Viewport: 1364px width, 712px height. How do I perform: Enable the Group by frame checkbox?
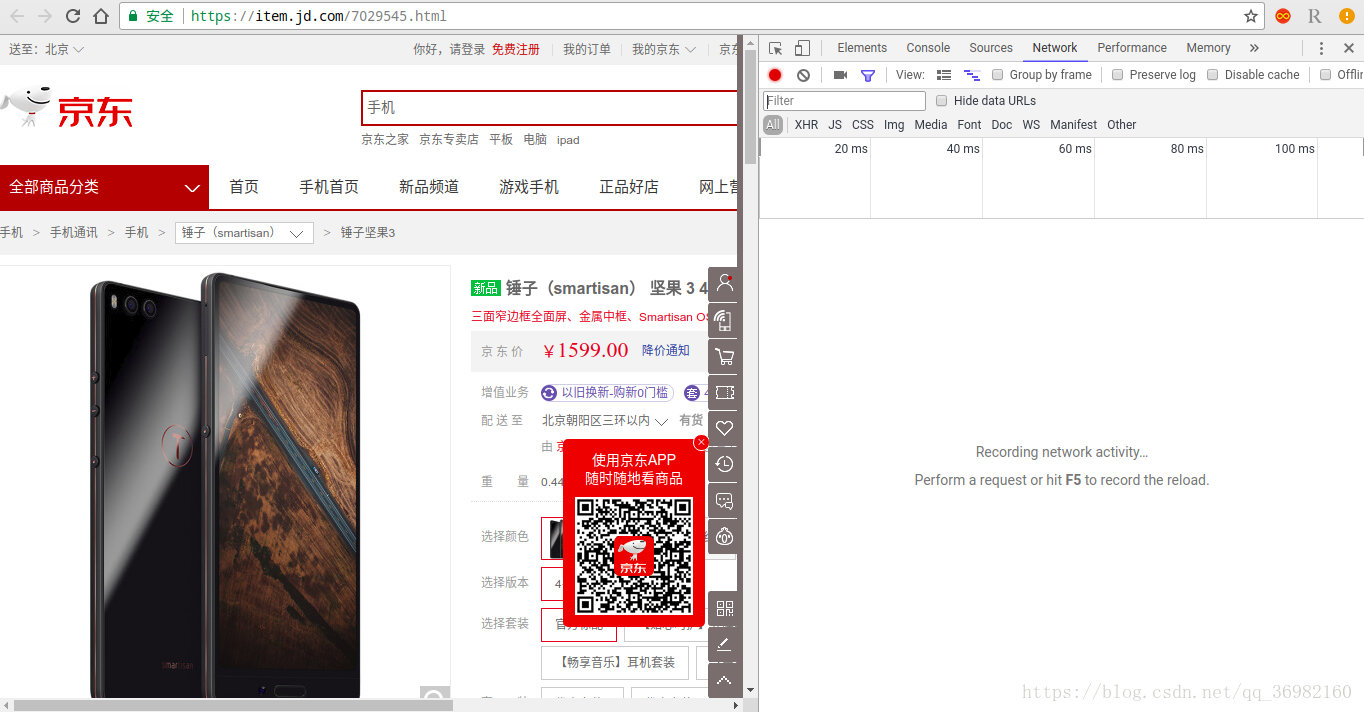[x=997, y=75]
